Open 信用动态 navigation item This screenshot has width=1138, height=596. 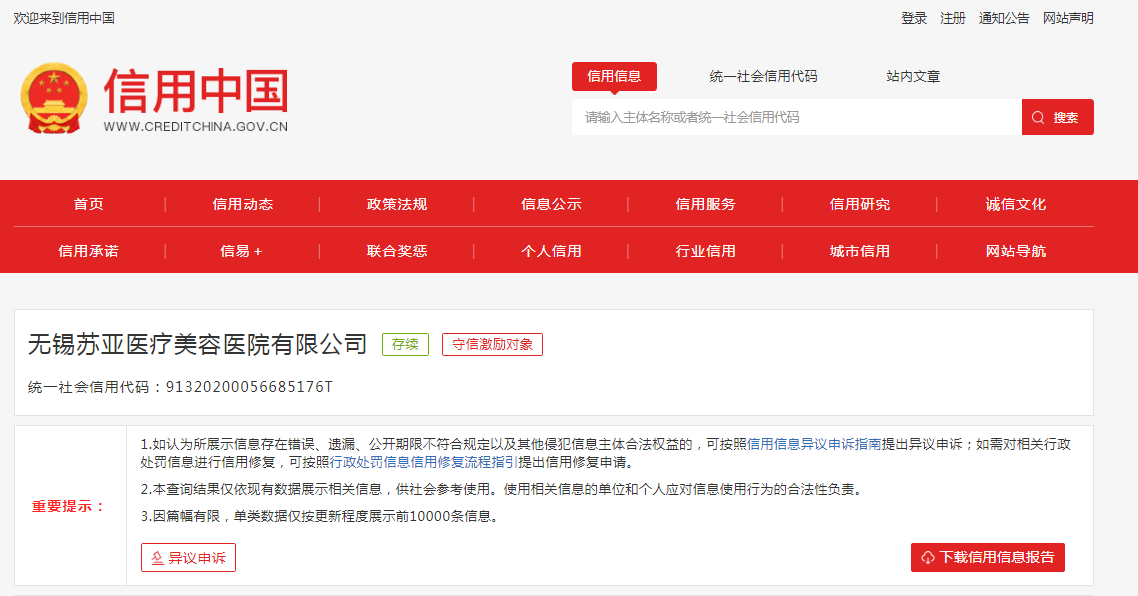[x=242, y=204]
